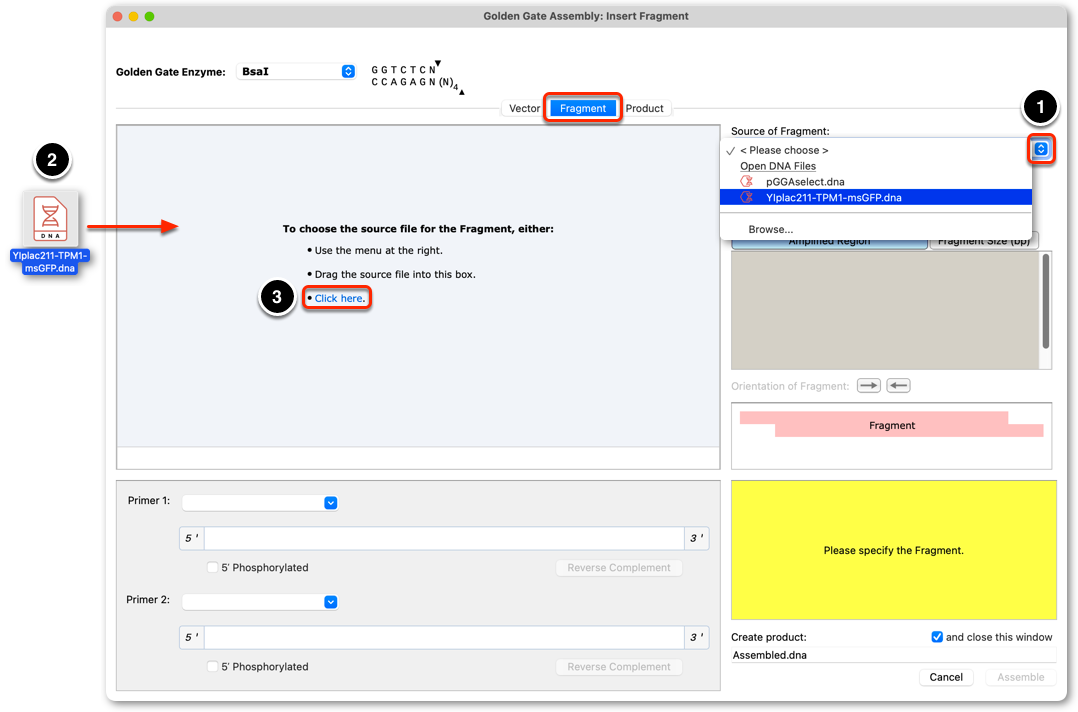Click the fragment list scrollbar
This screenshot has width=1078, height=712.
tap(1046, 301)
